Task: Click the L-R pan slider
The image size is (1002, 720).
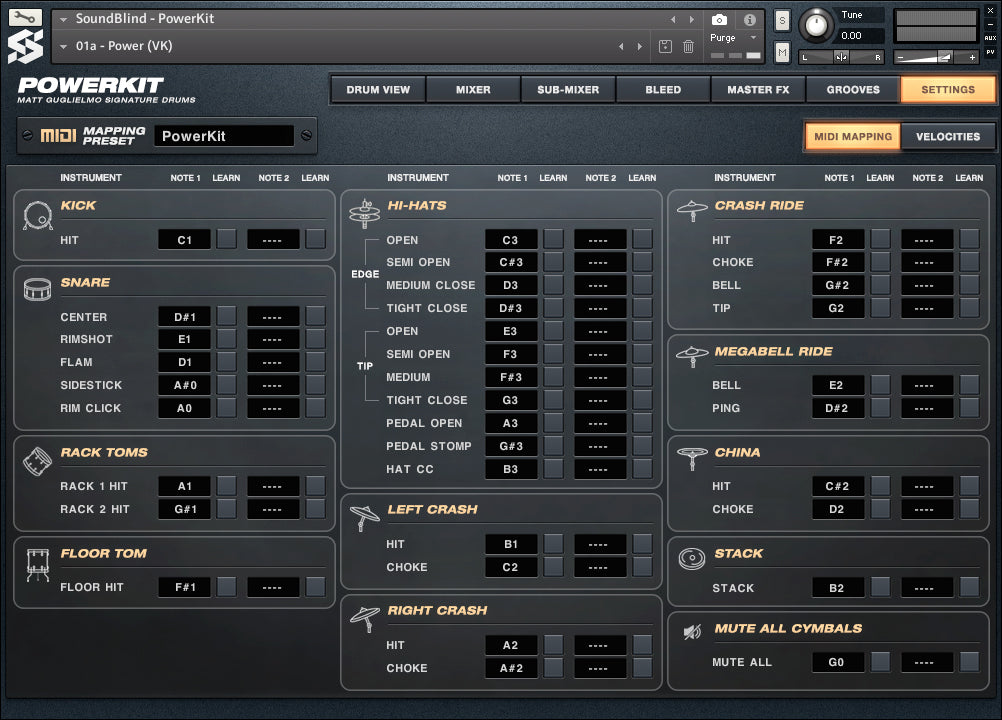Action: (x=841, y=57)
